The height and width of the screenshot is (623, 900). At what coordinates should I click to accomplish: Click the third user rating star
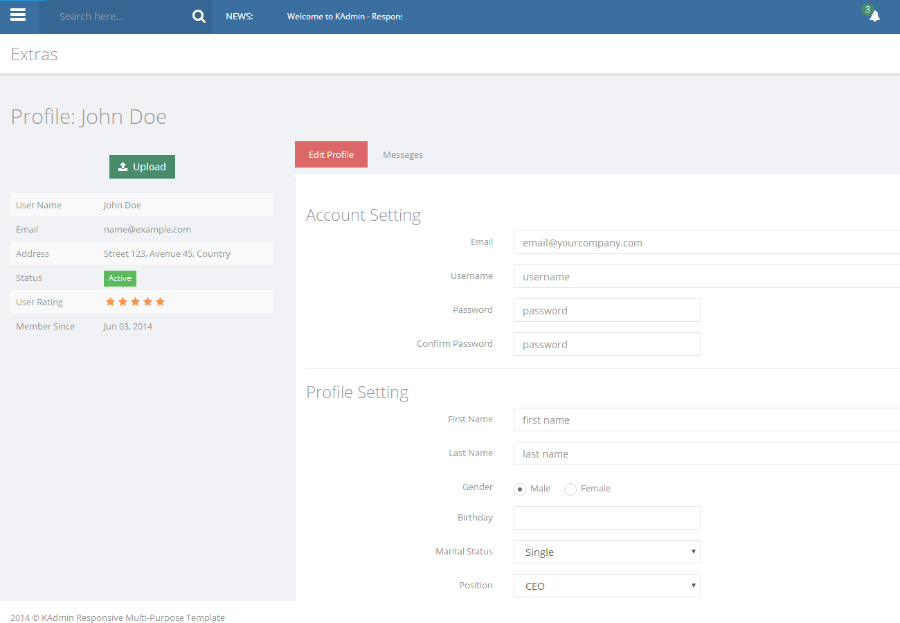135,302
